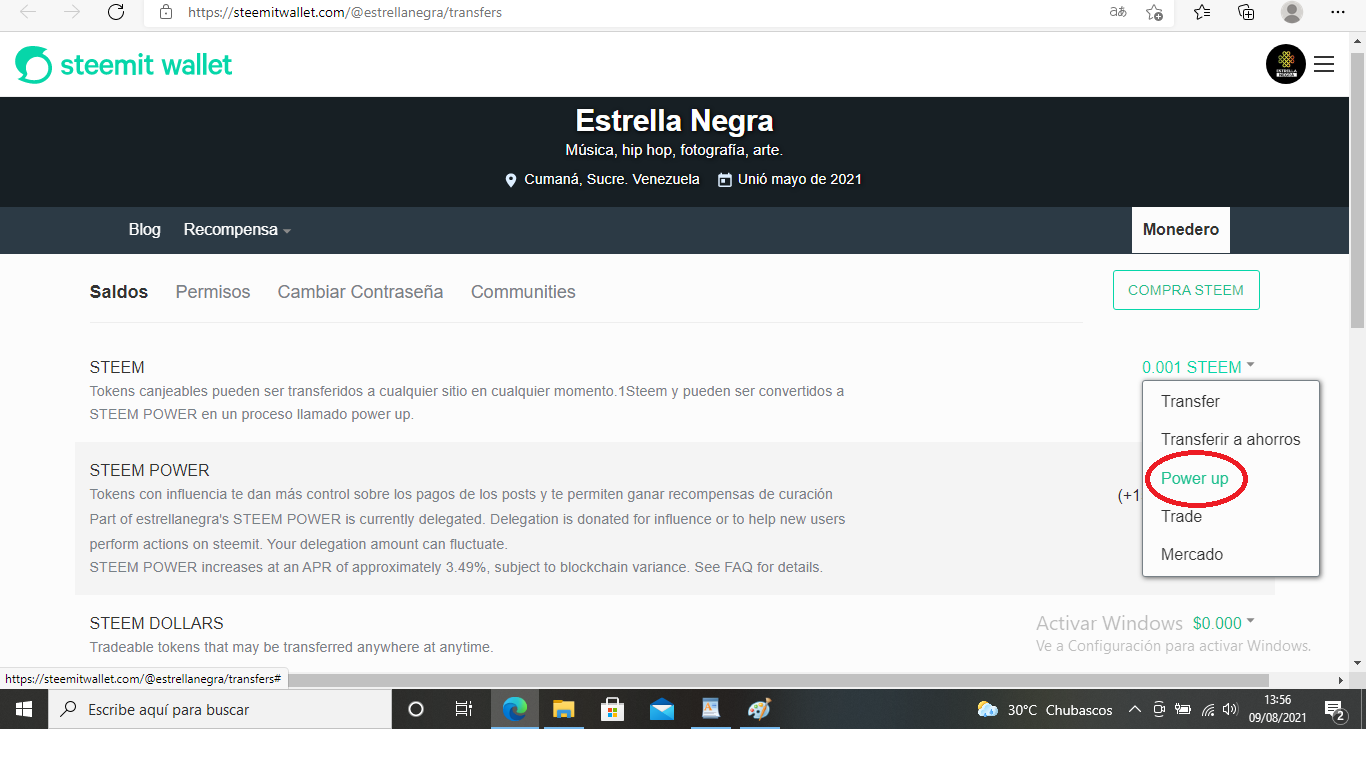The image size is (1366, 768).
Task: Click the Steemit wallet logo
Action: coord(123,65)
